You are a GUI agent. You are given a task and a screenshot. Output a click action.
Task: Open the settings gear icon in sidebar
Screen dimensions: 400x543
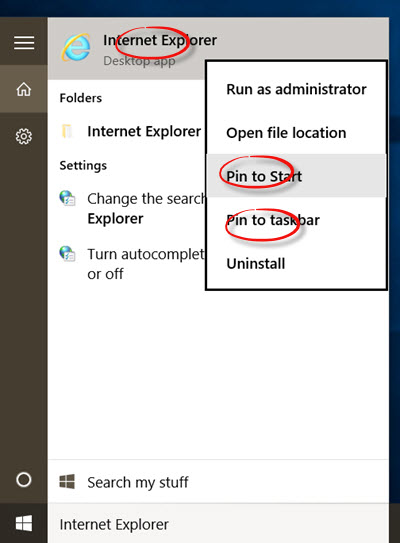point(24,136)
